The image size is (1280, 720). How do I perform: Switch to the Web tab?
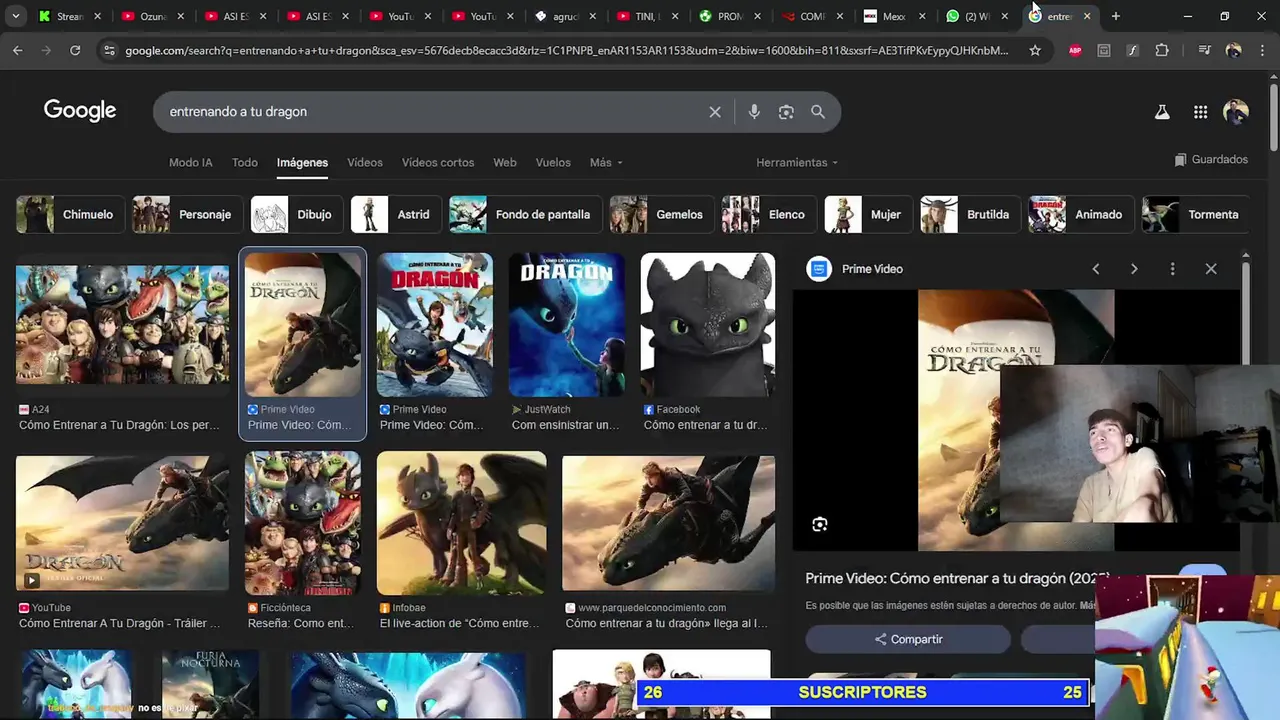click(x=505, y=162)
